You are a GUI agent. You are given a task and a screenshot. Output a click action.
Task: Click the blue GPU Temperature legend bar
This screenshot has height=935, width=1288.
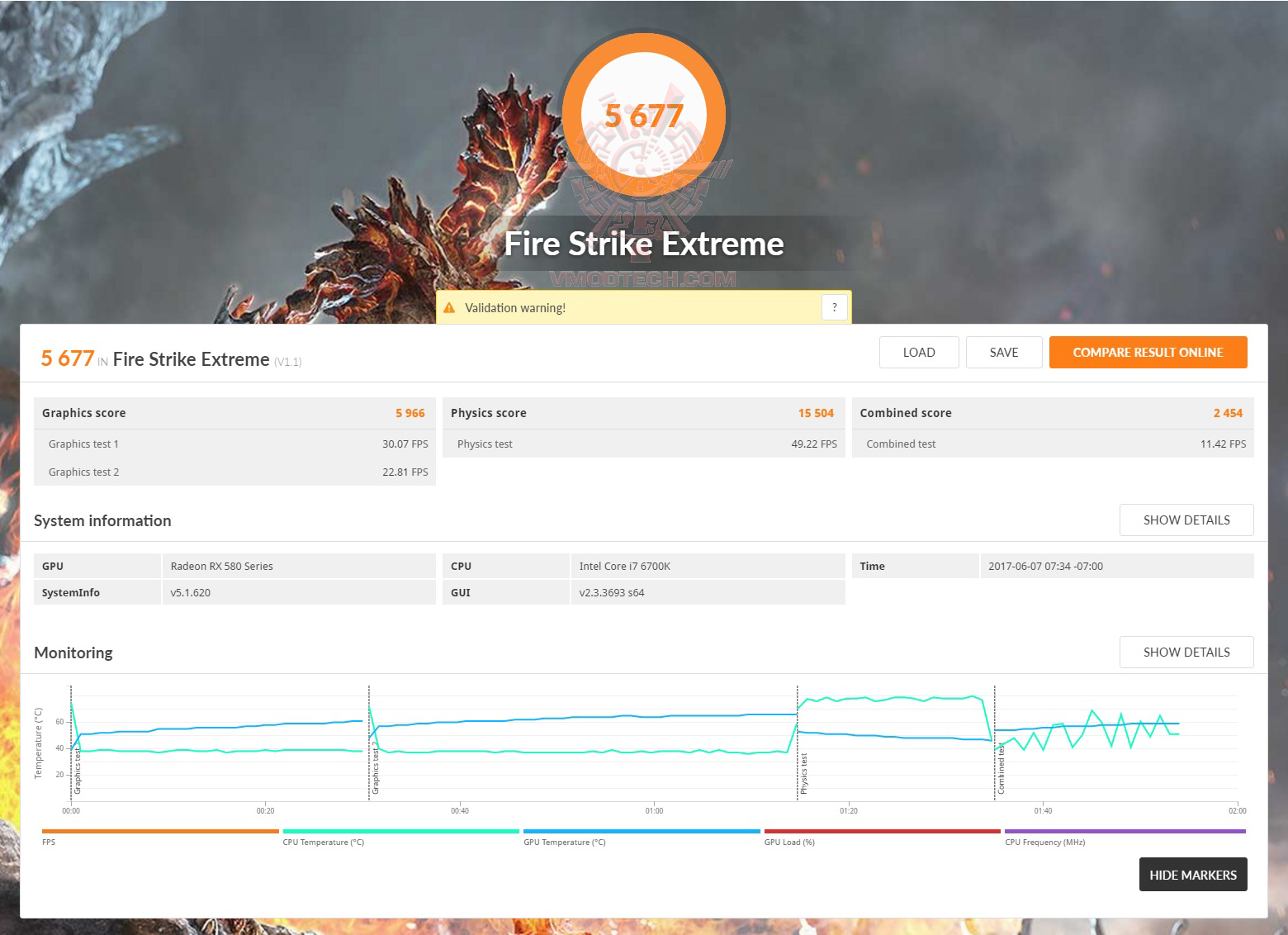pos(642,831)
